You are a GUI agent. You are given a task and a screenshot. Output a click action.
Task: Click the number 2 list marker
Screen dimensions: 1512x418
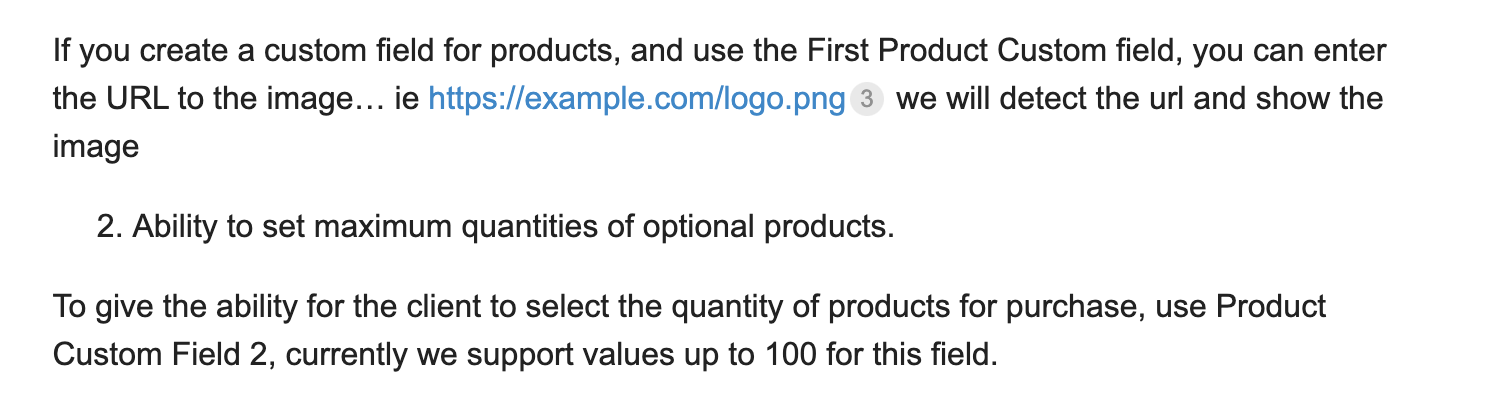109,228
